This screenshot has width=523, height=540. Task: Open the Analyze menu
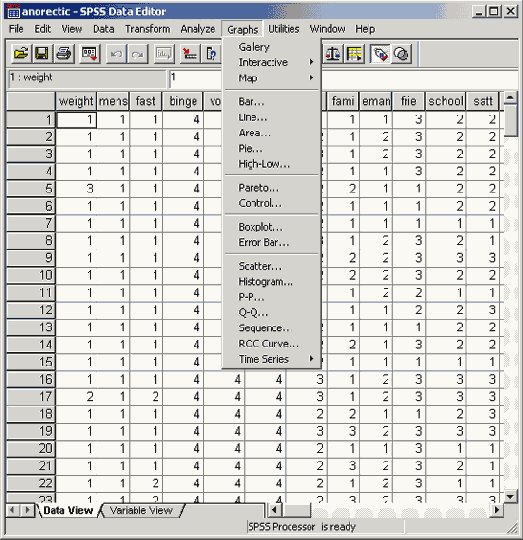198,29
